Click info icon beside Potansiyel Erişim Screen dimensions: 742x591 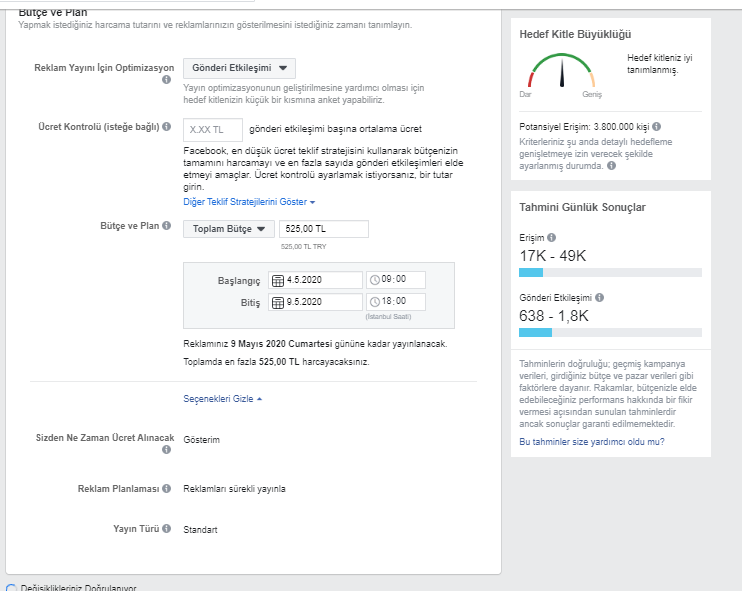pyautogui.click(x=656, y=126)
